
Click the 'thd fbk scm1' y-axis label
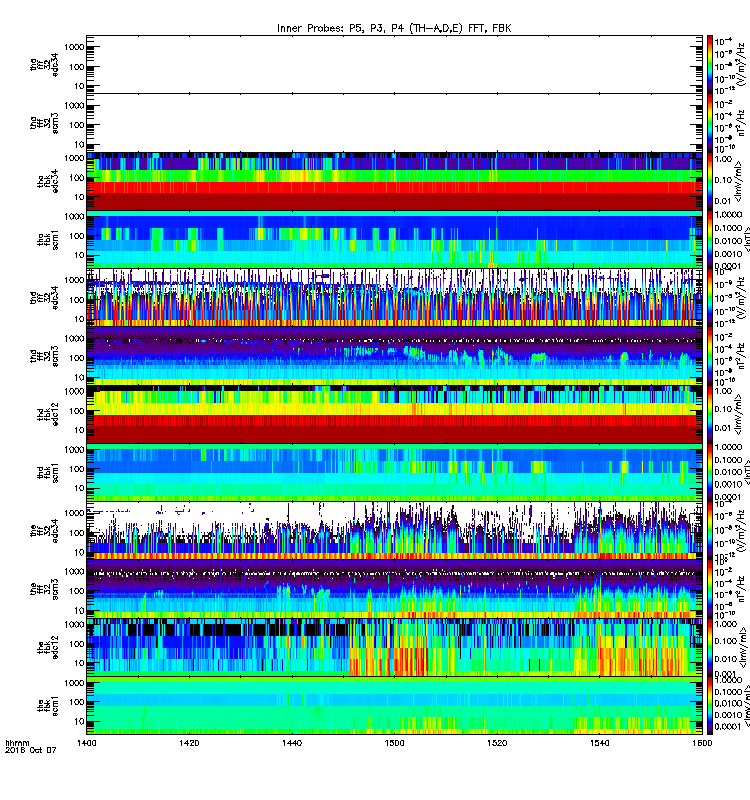tap(48, 472)
